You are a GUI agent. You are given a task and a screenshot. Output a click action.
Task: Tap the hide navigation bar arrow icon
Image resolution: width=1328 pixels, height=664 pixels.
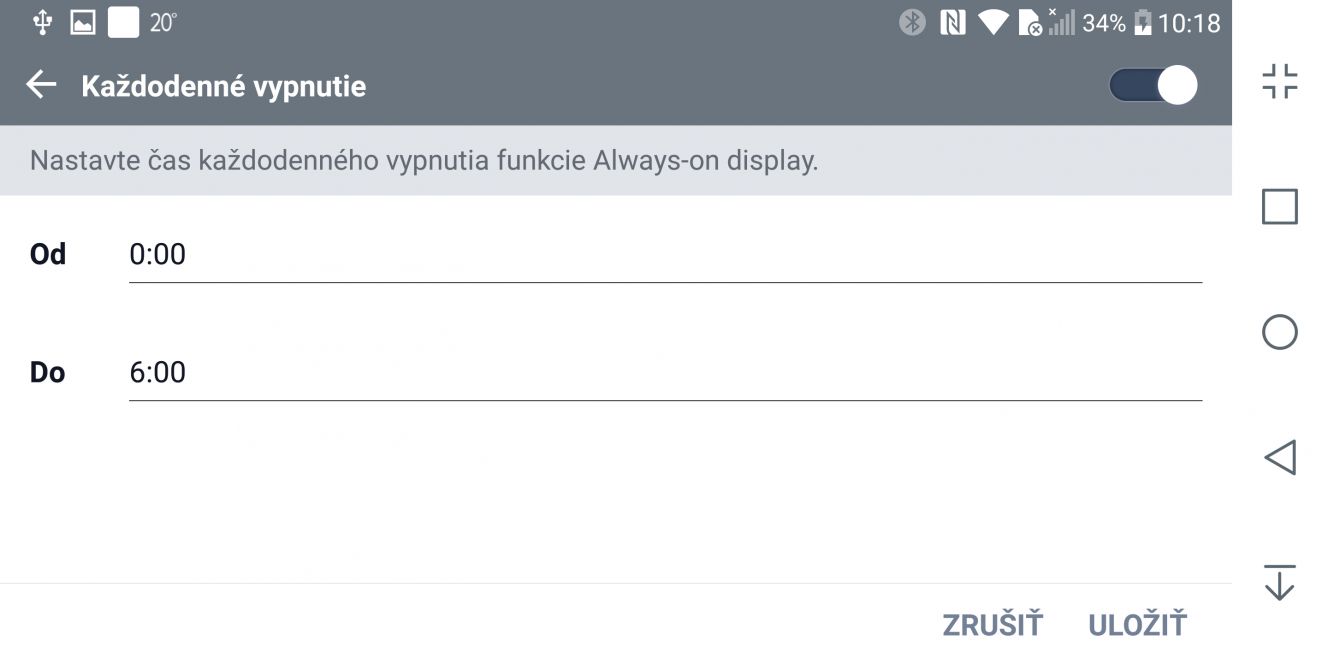1280,582
